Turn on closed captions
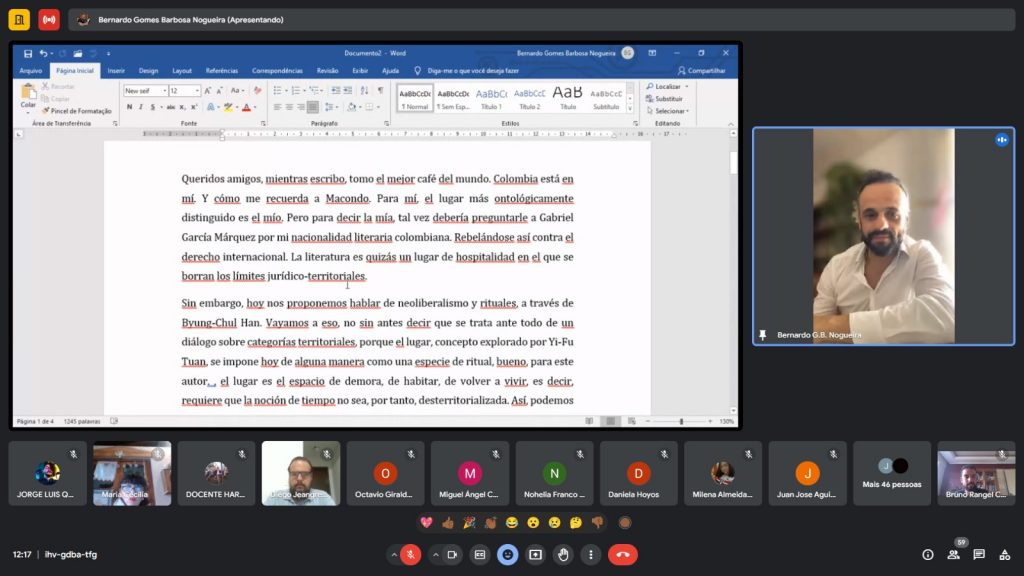The image size is (1024, 576). pos(480,554)
